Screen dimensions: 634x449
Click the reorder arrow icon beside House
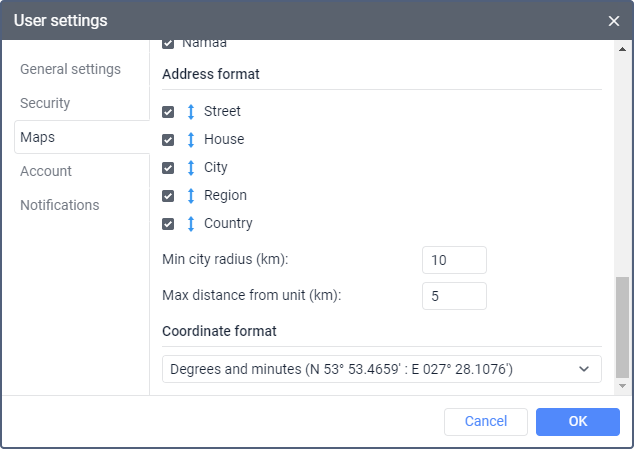[x=191, y=140]
